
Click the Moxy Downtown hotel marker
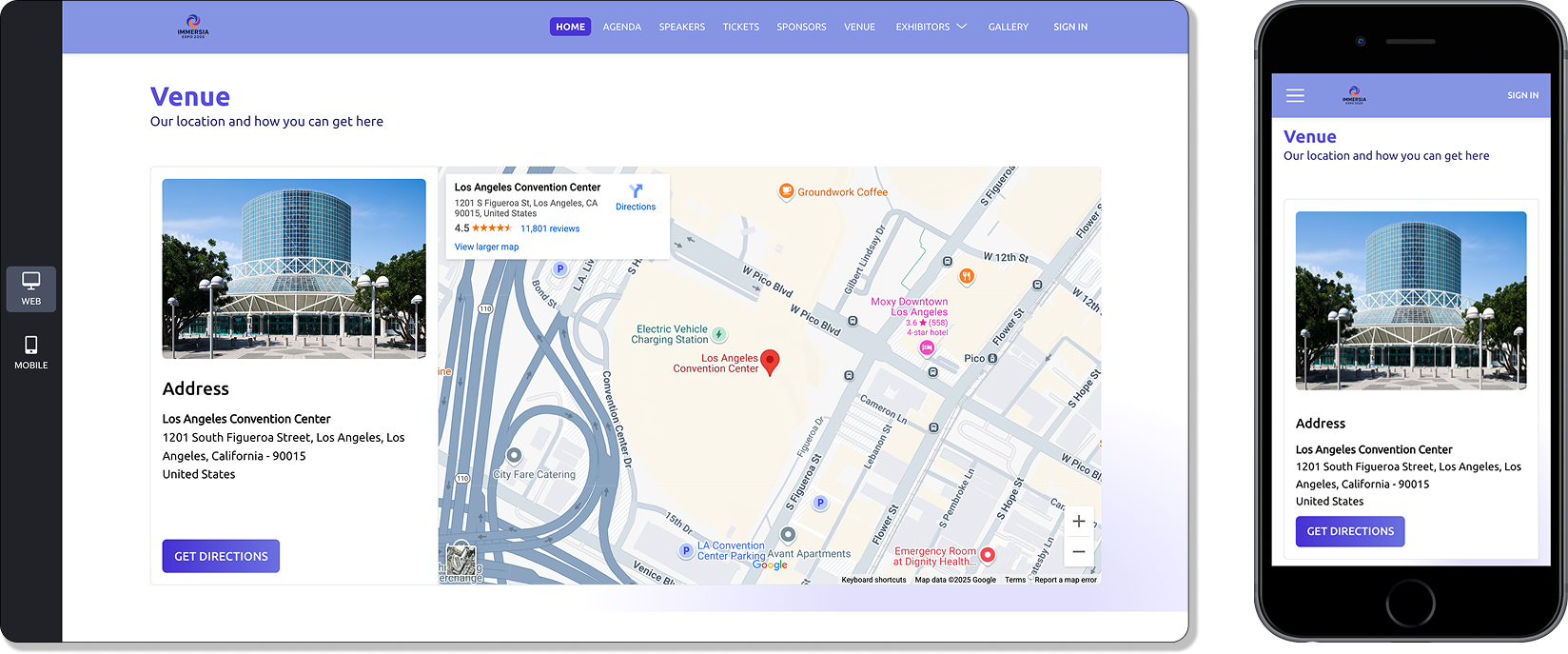pyautogui.click(x=927, y=347)
